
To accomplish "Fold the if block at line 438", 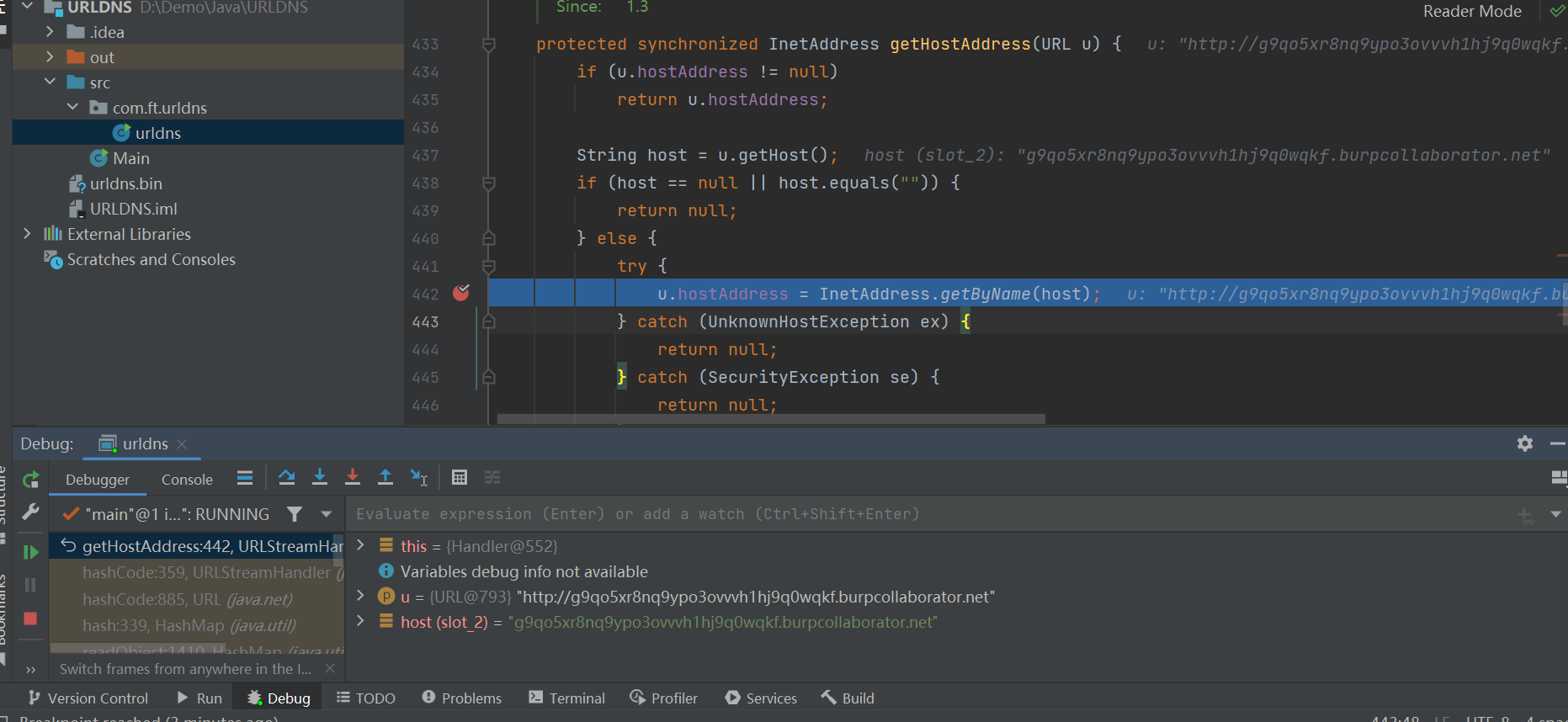I will tap(488, 183).
